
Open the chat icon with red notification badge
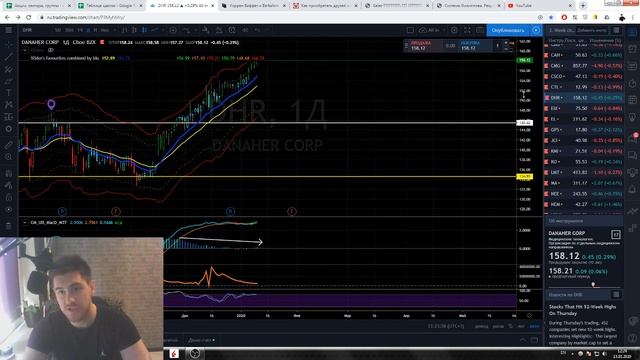pos(633,138)
